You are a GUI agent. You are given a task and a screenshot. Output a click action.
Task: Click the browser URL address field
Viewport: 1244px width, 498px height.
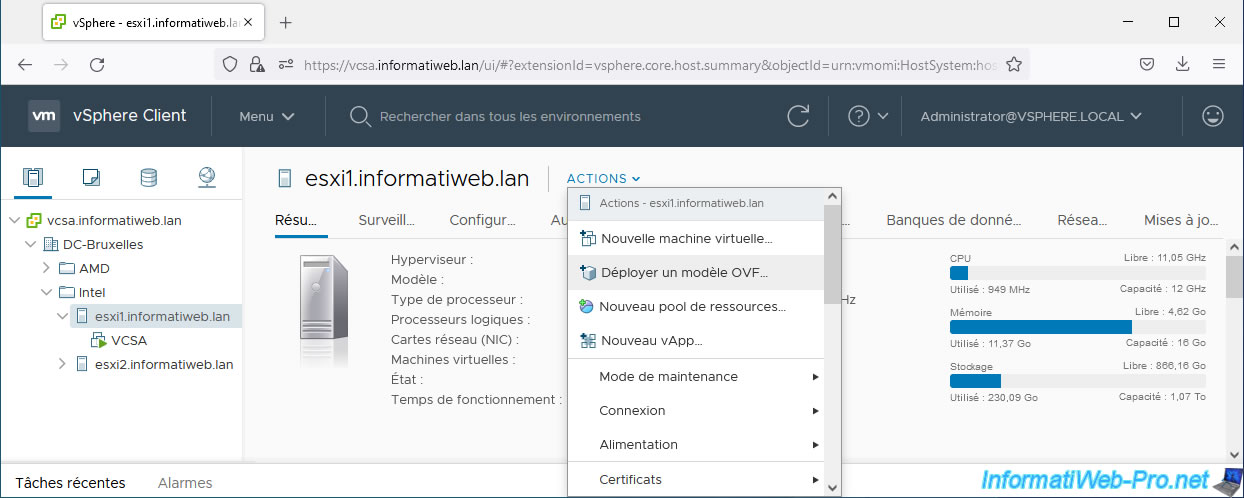coord(650,64)
